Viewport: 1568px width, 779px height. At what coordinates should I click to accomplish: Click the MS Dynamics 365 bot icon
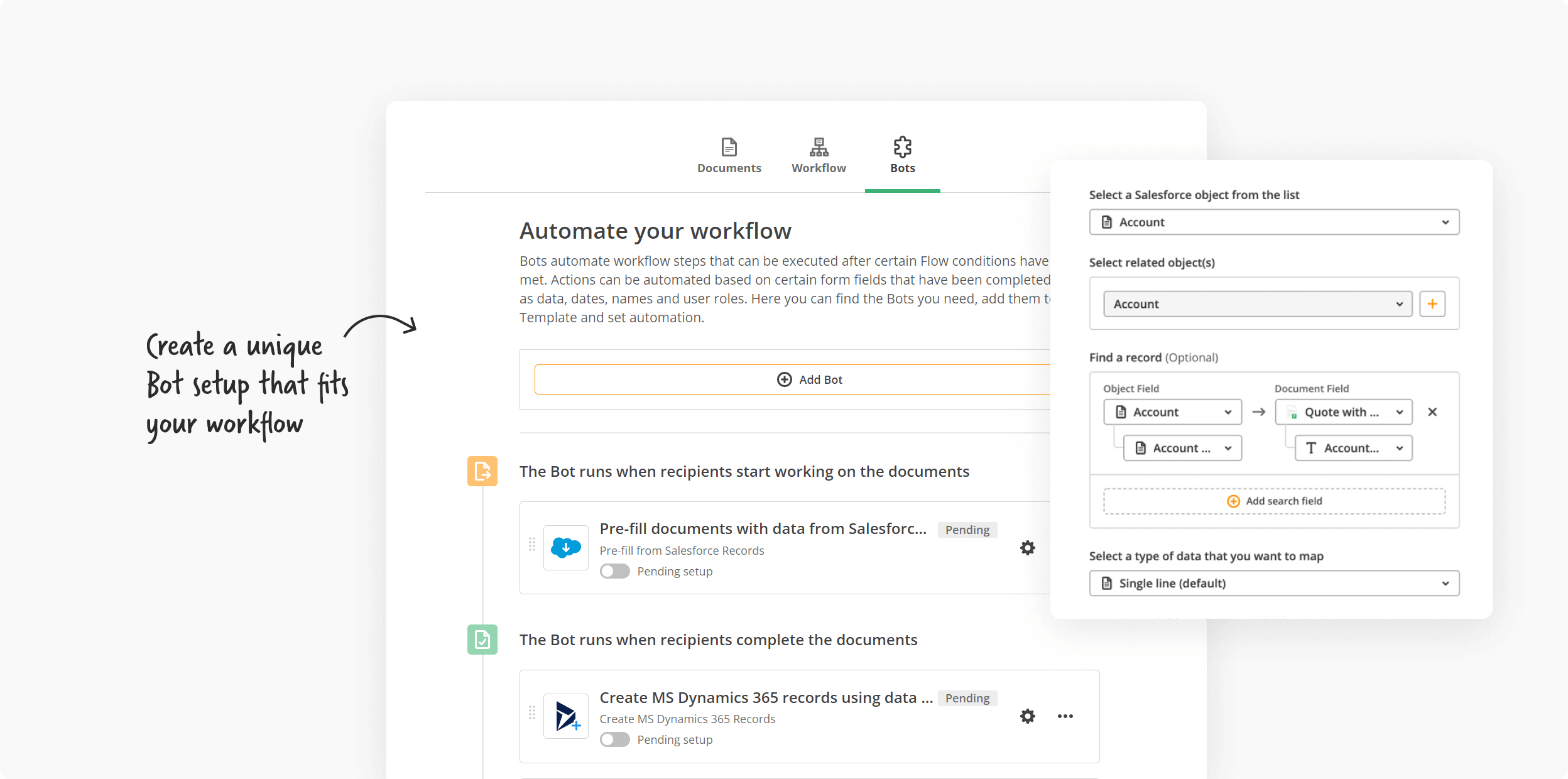tap(565, 716)
